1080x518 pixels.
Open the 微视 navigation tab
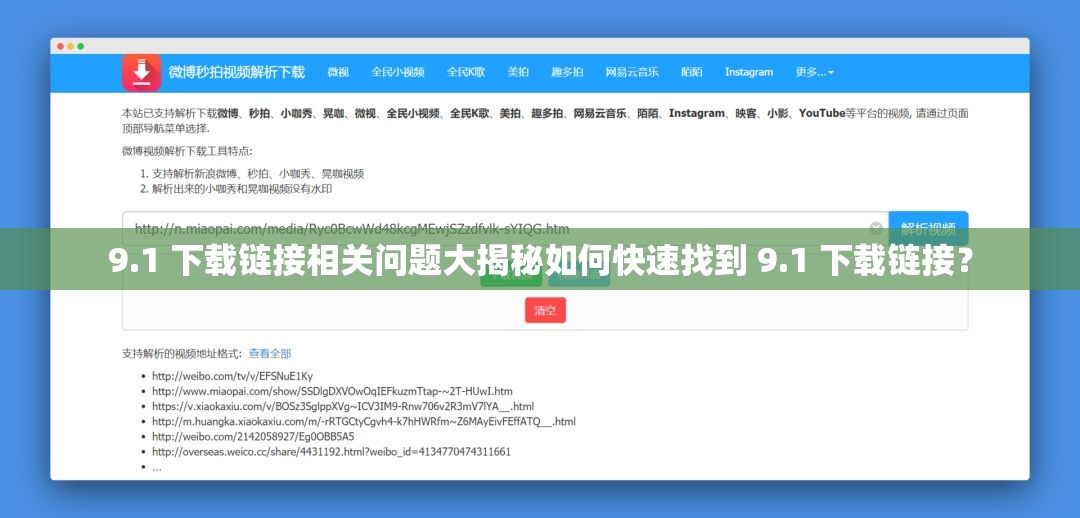tap(338, 72)
